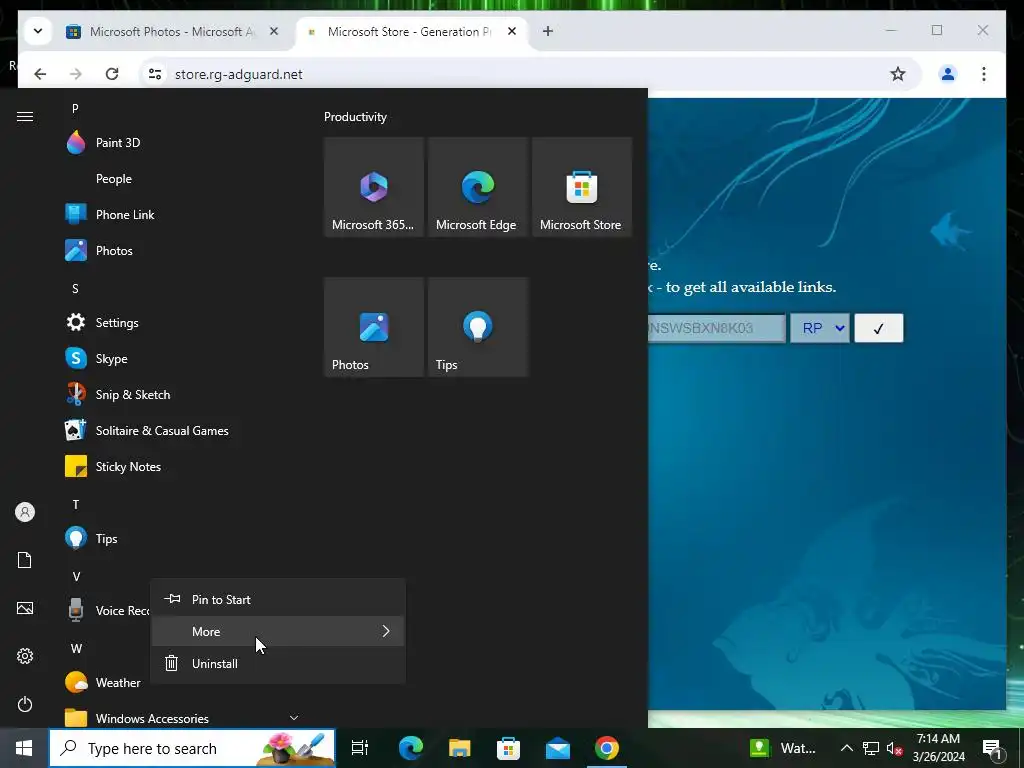Screen dimensions: 1024x768
Task: Open Edge from the taskbar
Action: pyautogui.click(x=411, y=748)
